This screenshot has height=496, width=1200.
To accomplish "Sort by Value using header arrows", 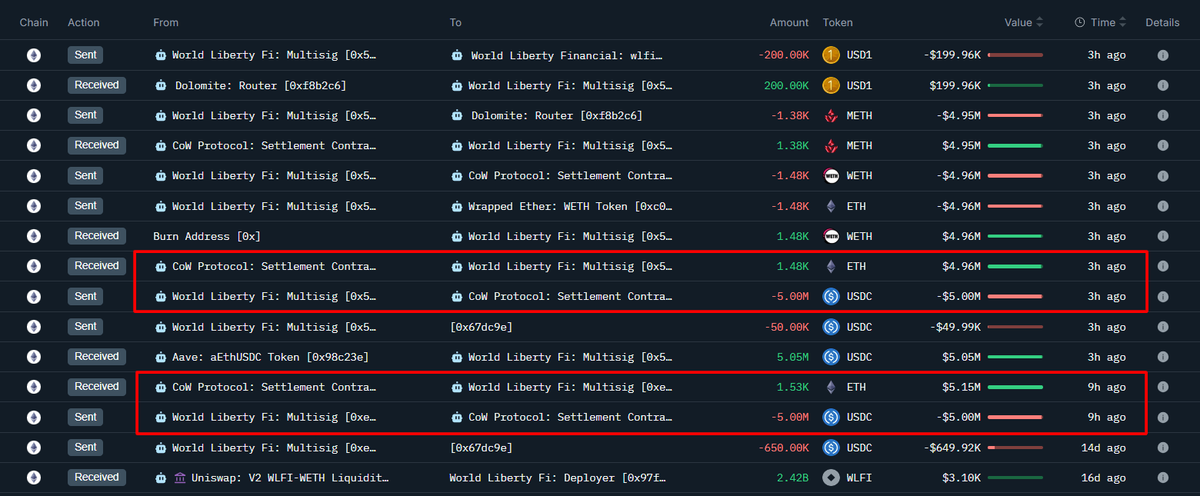I will pyautogui.click(x=1039, y=22).
